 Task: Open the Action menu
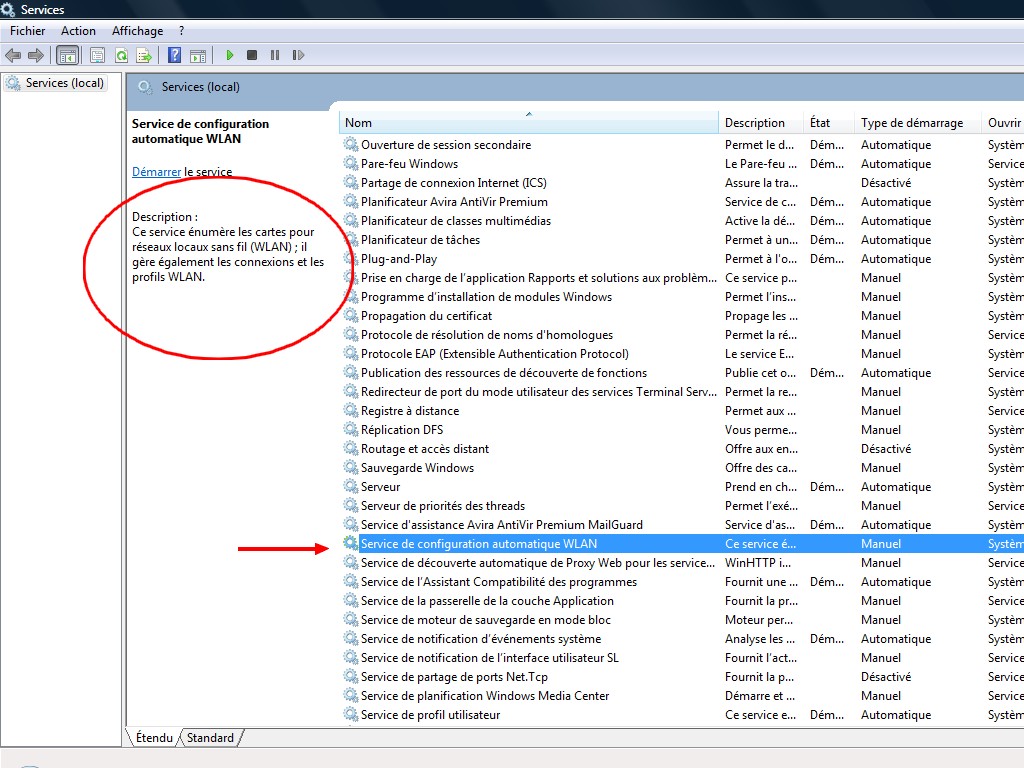coord(78,31)
